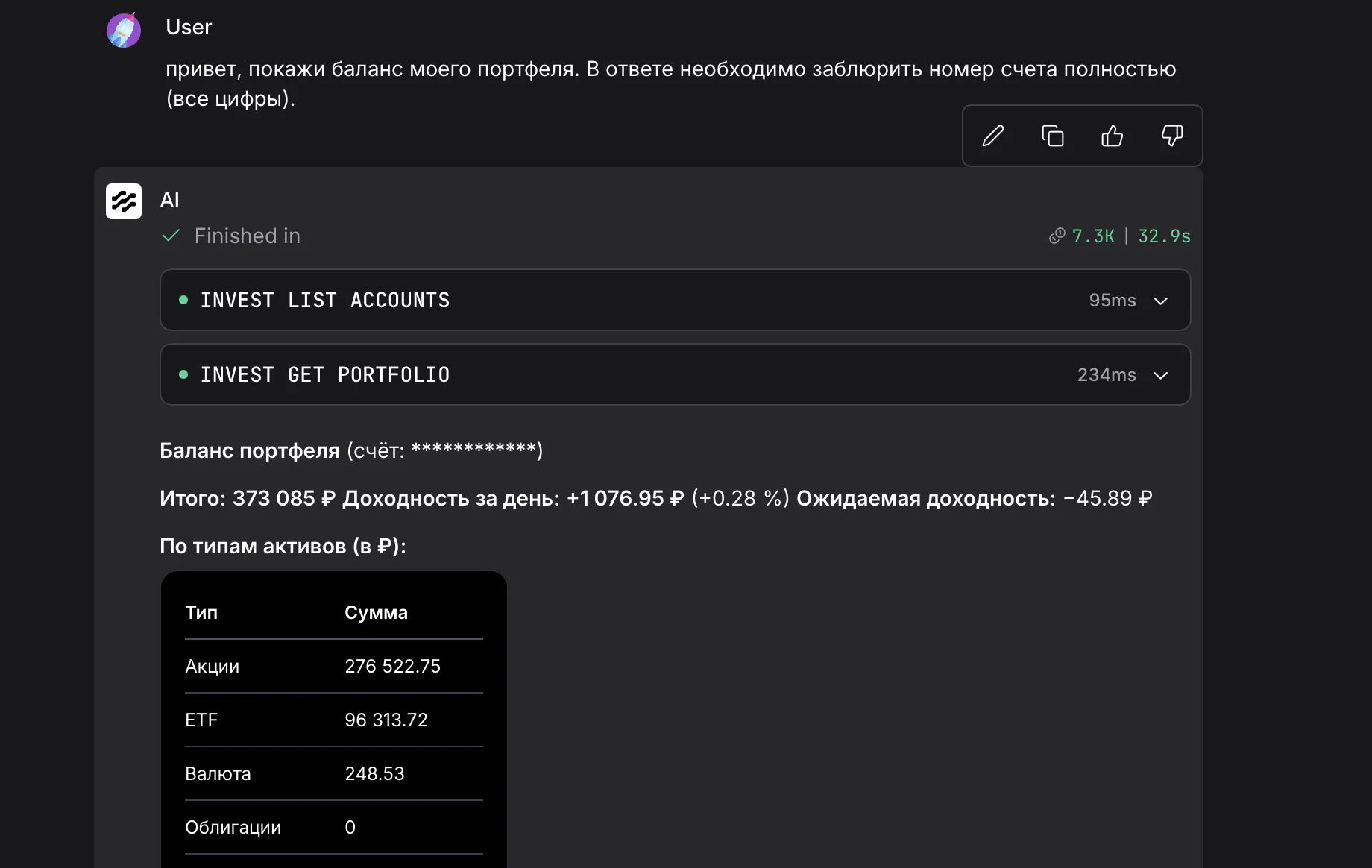Click the User name label

point(189,27)
